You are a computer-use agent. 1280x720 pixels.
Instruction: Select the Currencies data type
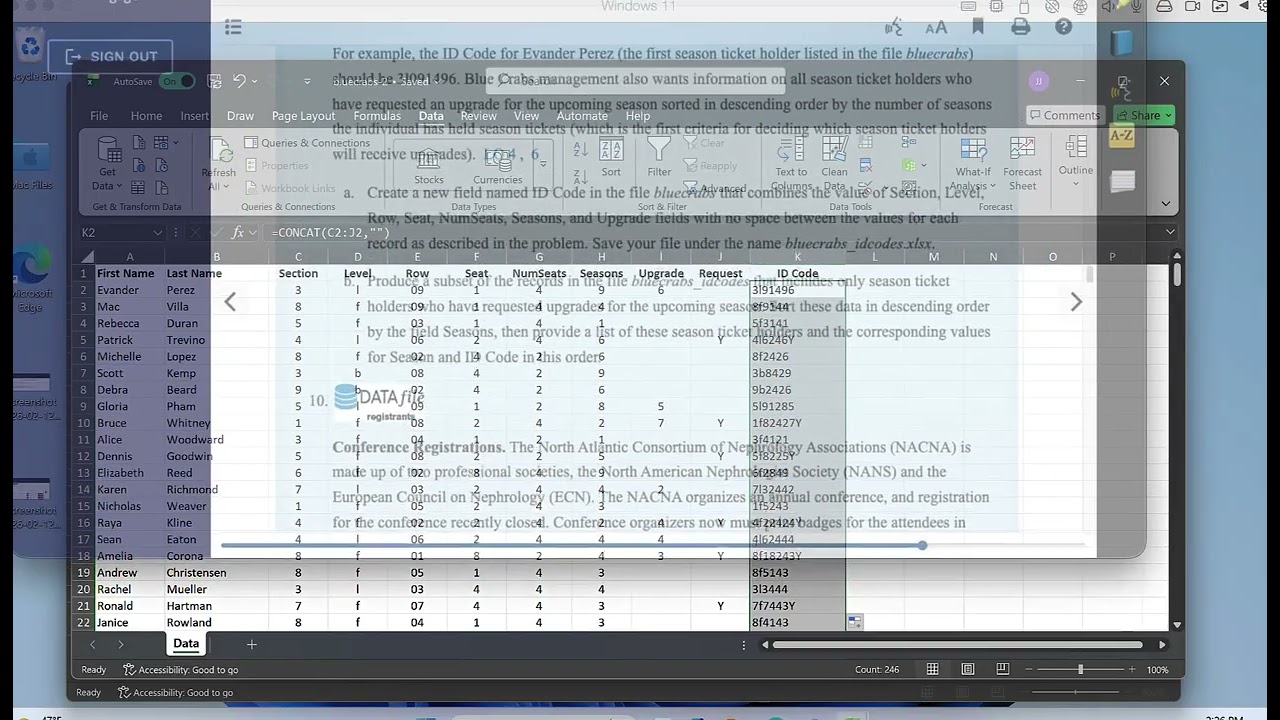pyautogui.click(x=498, y=167)
